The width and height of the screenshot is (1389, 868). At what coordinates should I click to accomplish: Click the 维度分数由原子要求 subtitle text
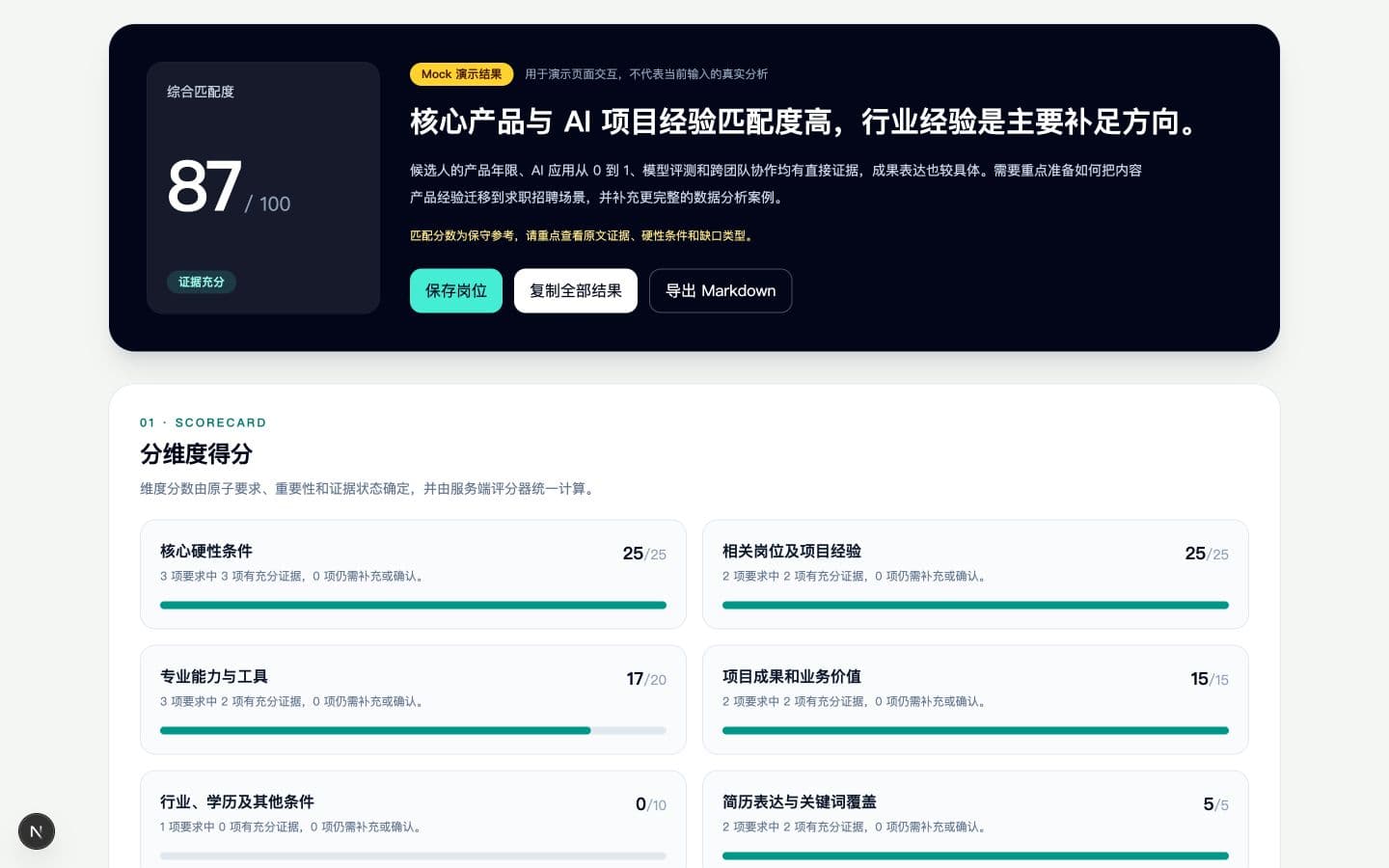pos(369,489)
